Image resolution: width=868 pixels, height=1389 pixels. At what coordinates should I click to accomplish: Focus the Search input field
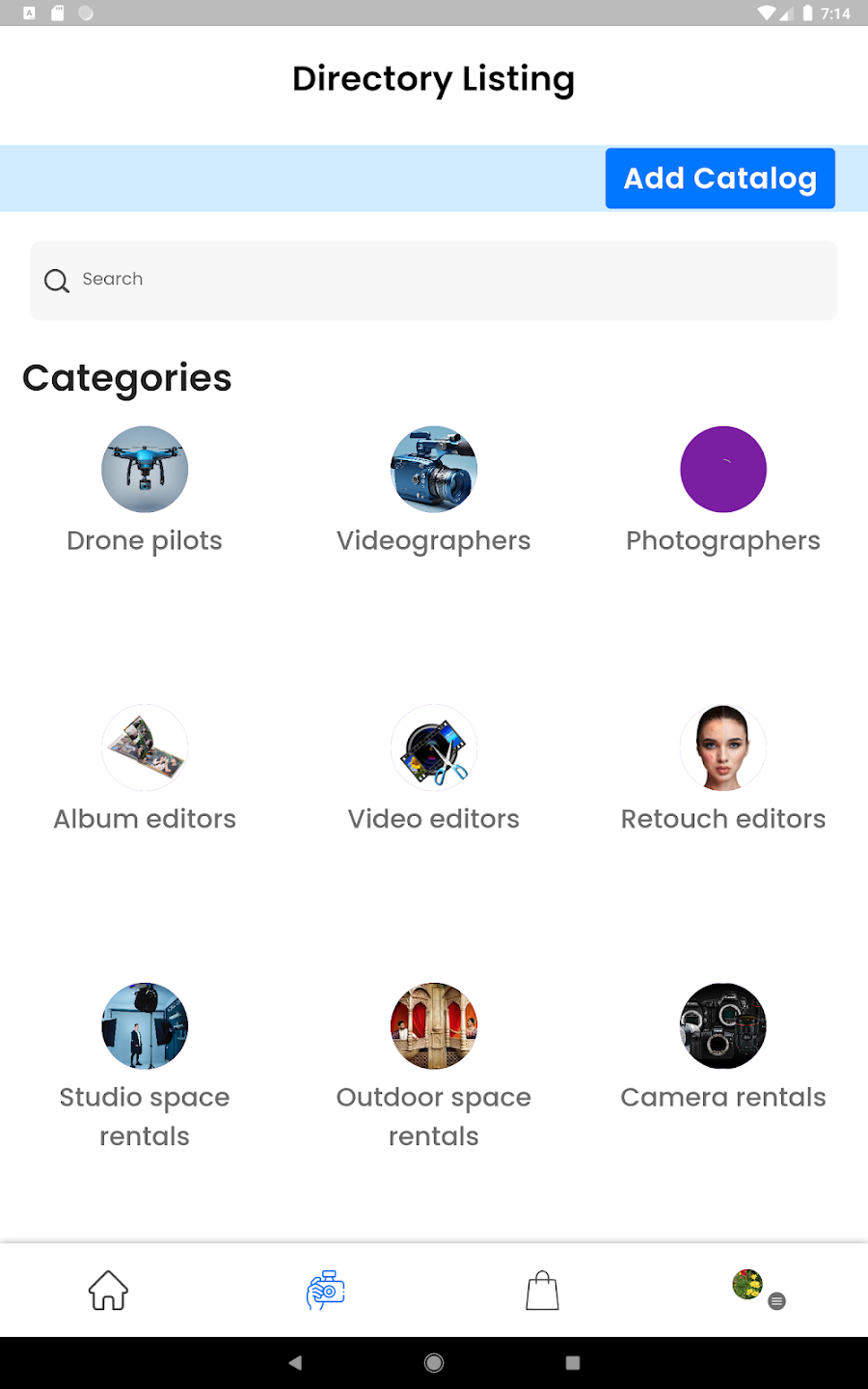point(453,280)
